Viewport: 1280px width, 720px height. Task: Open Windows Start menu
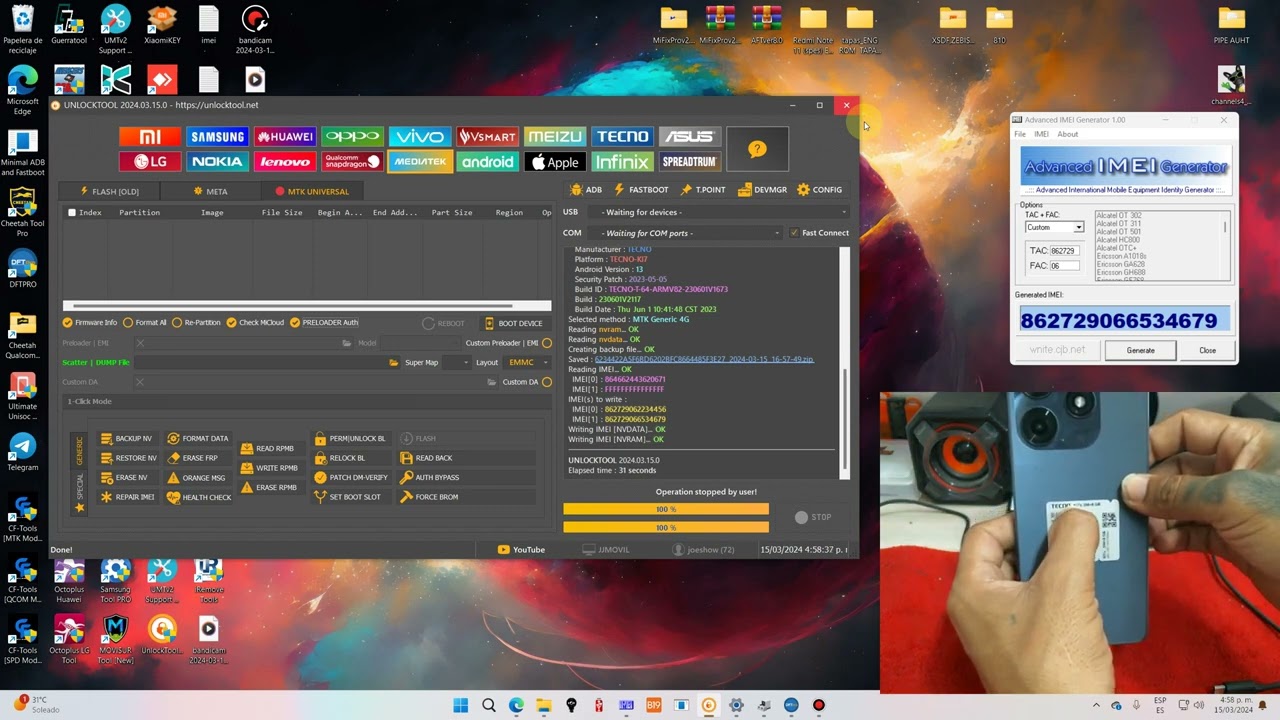460,705
